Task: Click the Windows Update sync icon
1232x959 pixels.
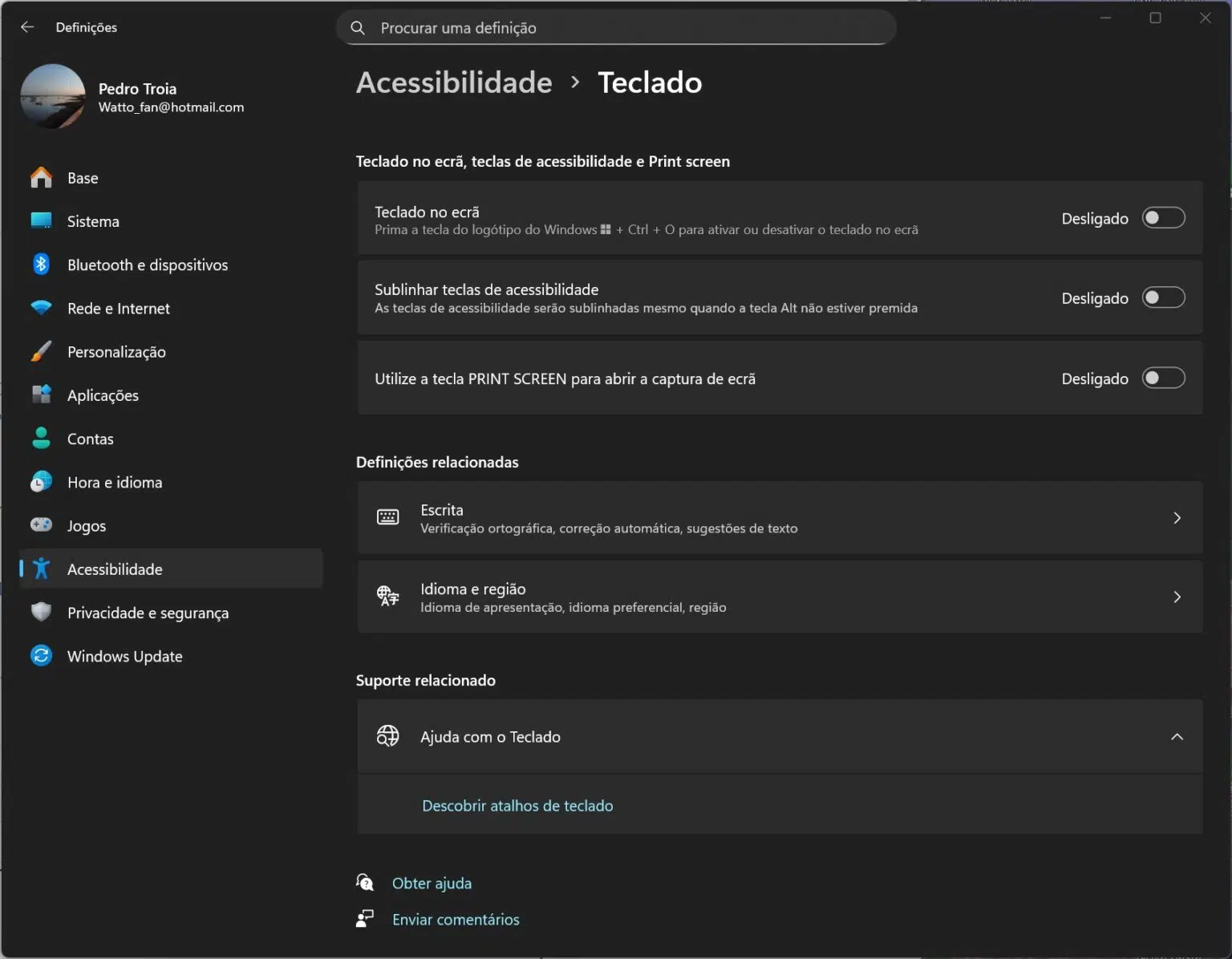Action: tap(41, 655)
